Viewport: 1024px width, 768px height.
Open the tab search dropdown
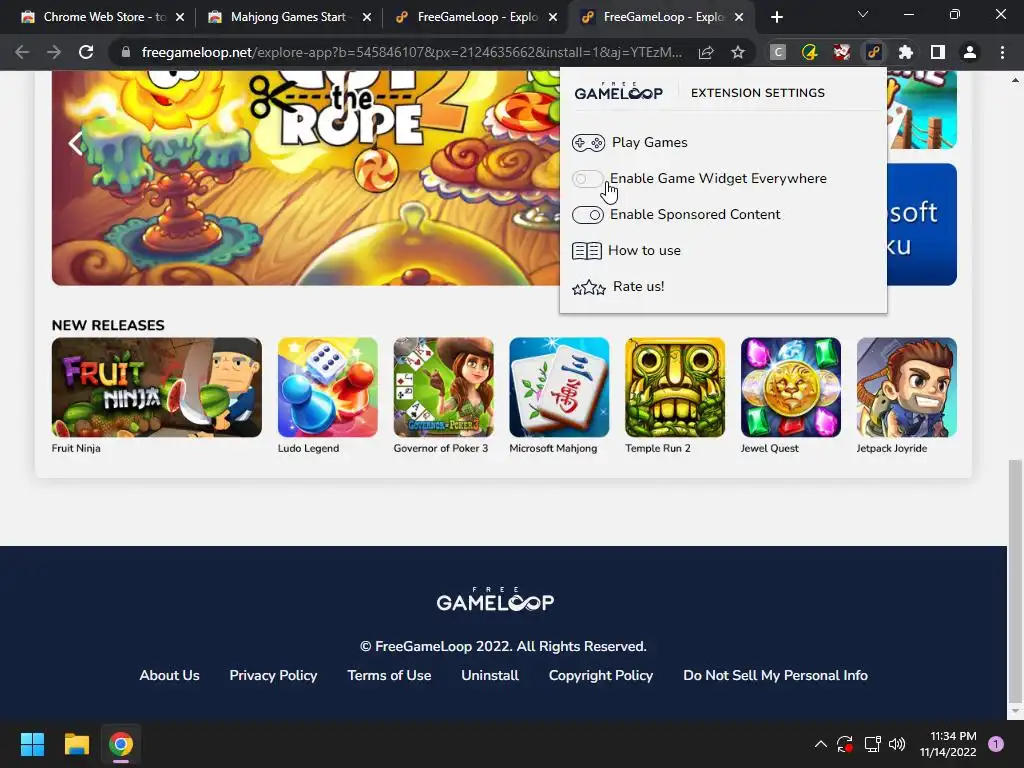coord(863,14)
